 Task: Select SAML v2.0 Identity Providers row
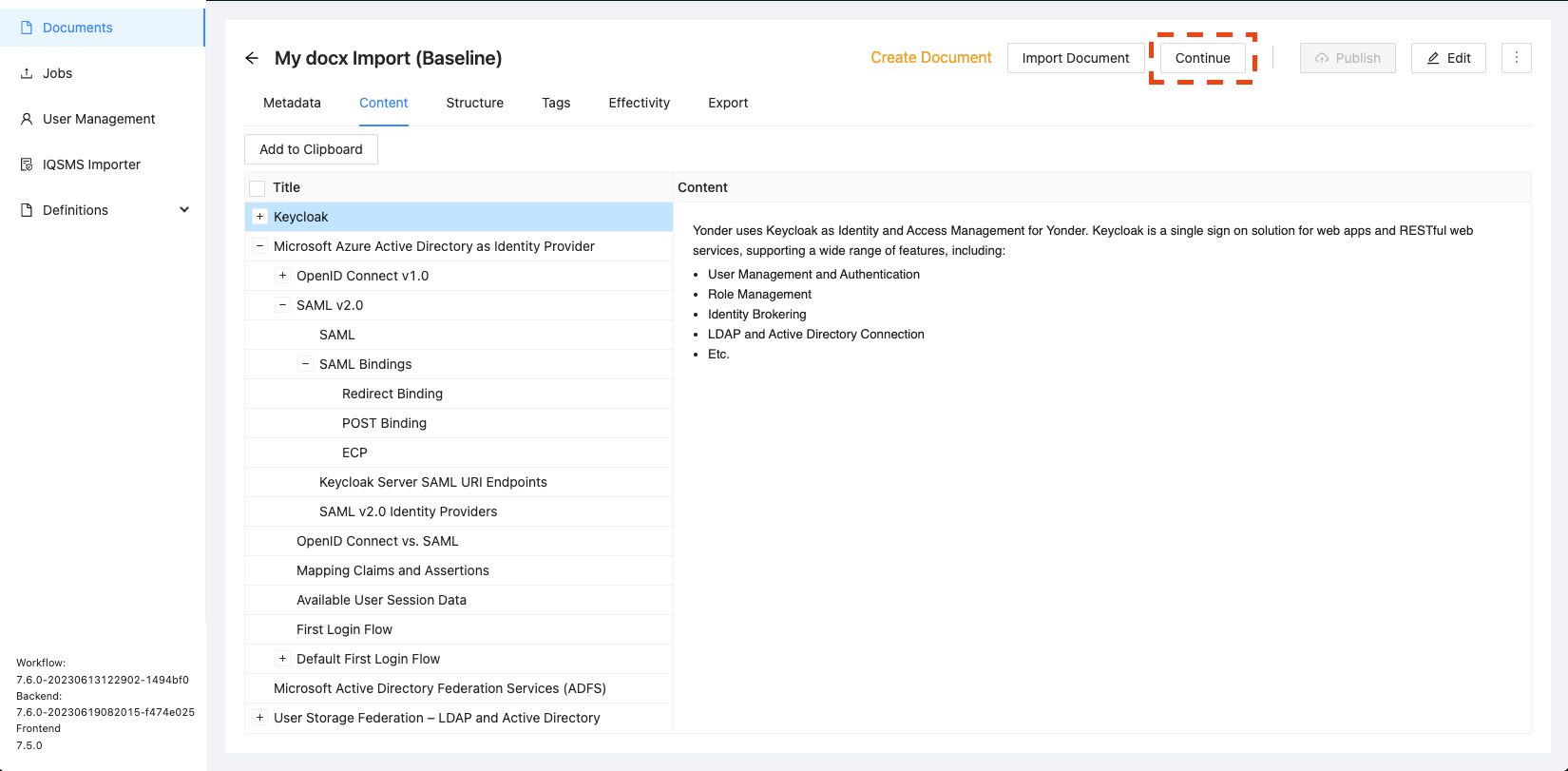point(459,511)
